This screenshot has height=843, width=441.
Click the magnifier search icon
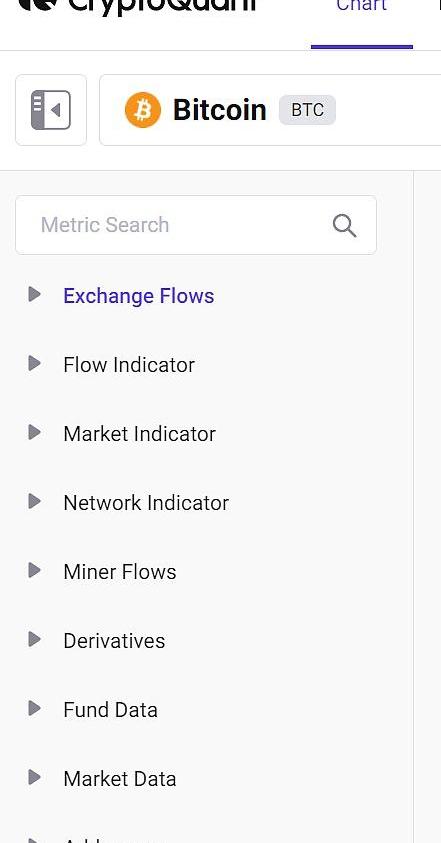[x=344, y=225]
